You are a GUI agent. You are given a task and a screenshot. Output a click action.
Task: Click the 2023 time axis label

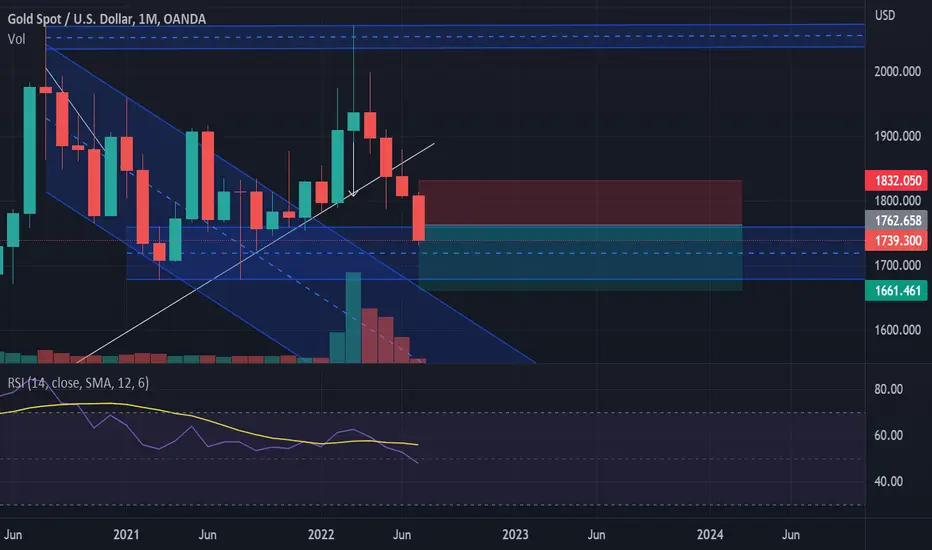coord(515,535)
